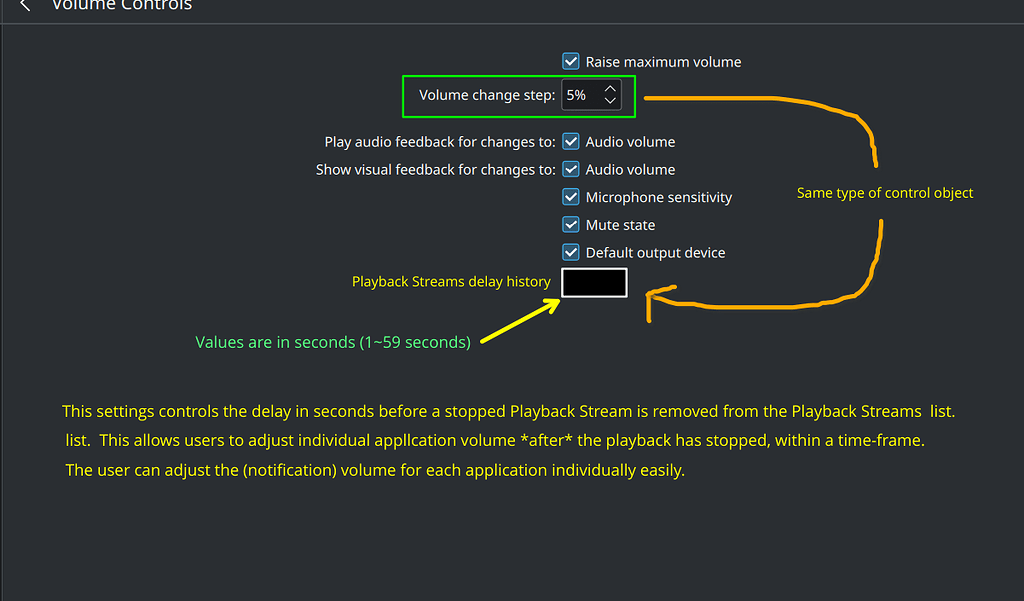The image size is (1024, 601).
Task: Toggle the Mute state checkbox
Action: 571,225
